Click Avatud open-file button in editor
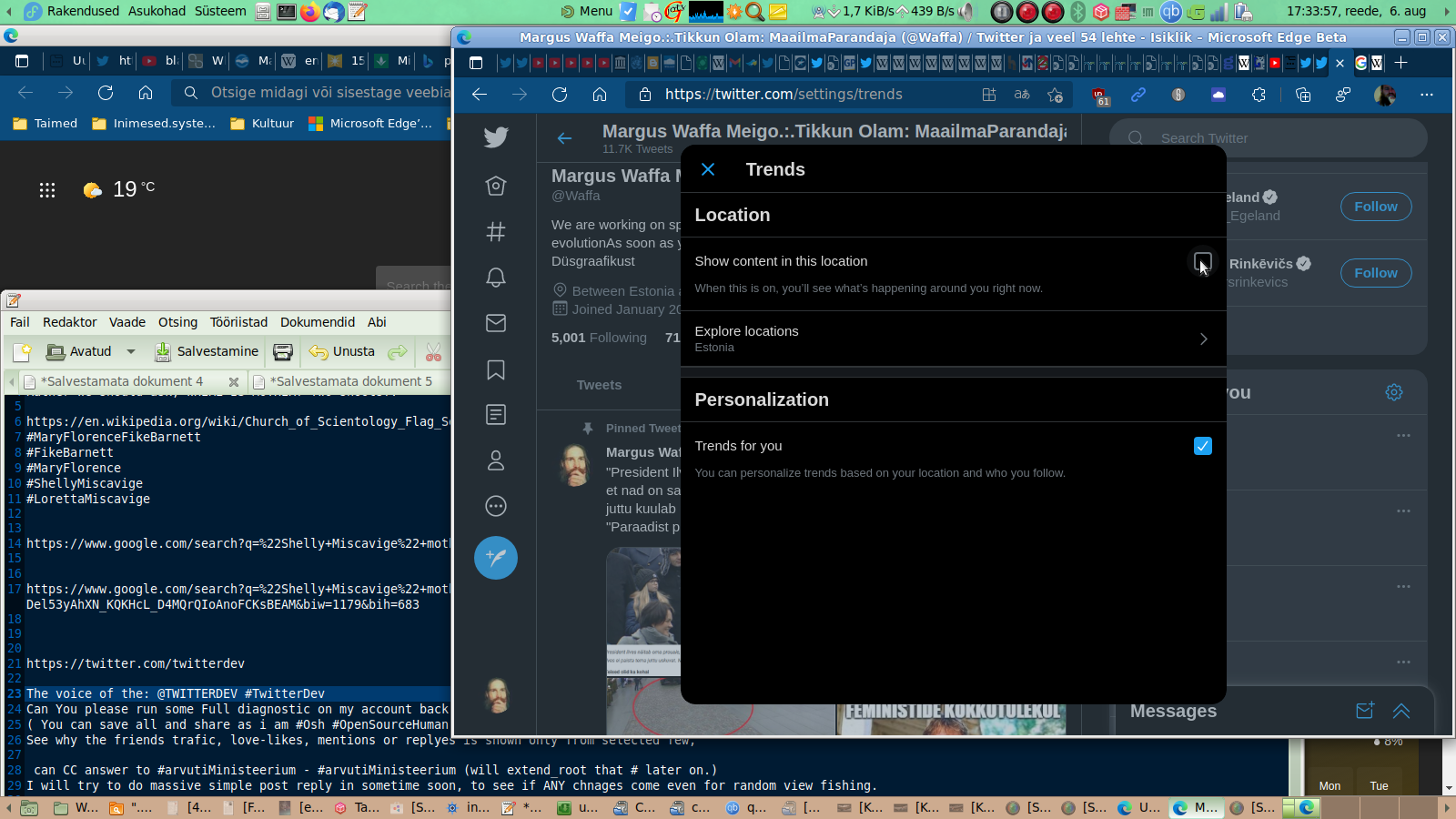This screenshot has height=819, width=1456. 79,352
